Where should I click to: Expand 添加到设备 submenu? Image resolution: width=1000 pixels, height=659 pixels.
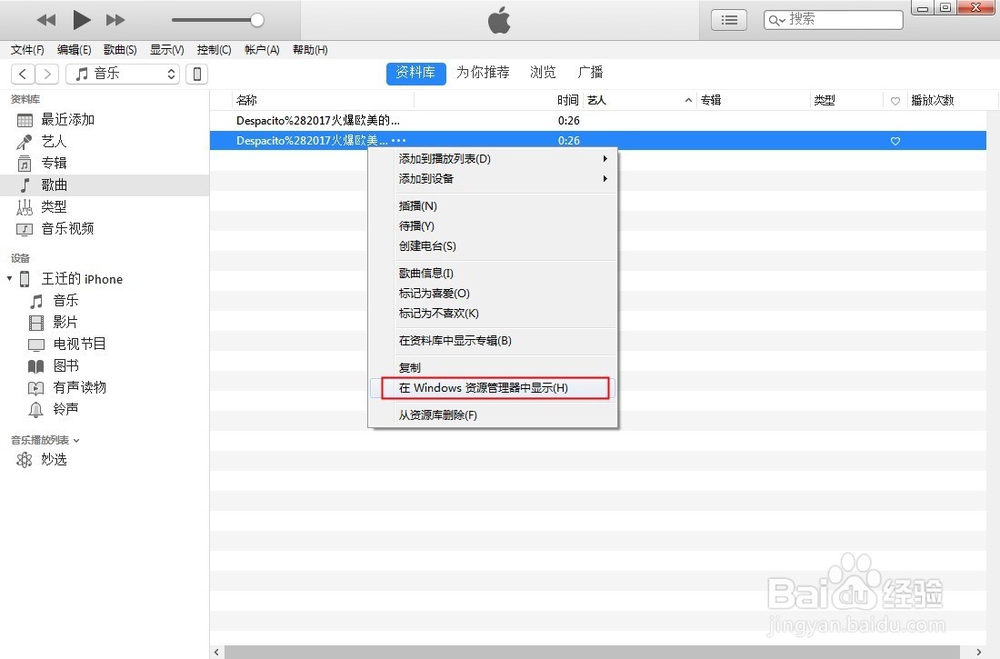point(492,179)
